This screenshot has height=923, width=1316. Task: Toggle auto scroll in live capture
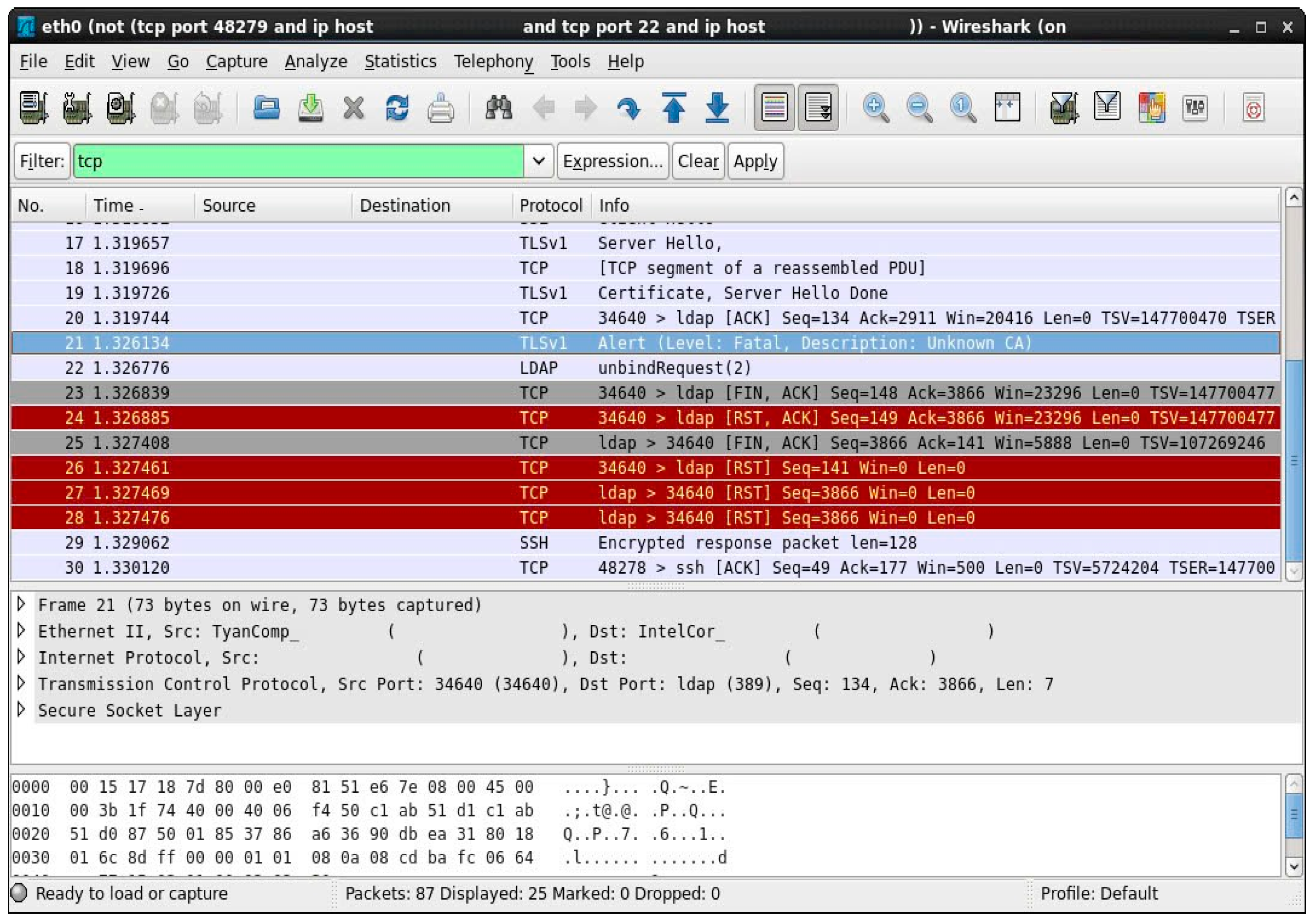(818, 107)
